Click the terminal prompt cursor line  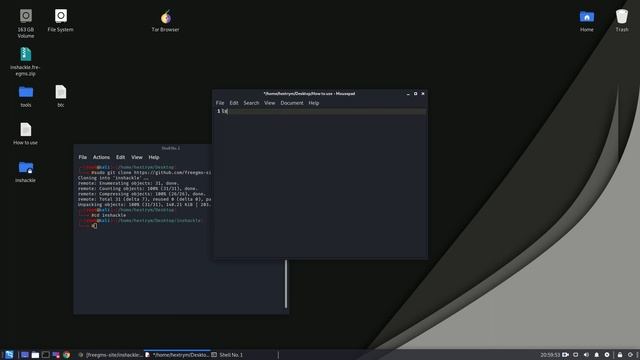[88, 226]
